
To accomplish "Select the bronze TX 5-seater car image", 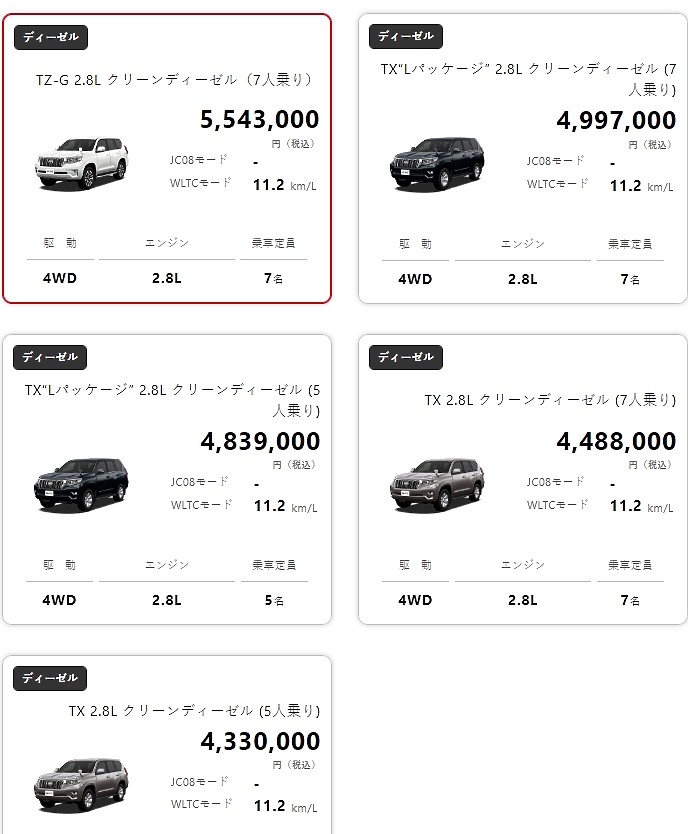I will pos(81,785).
